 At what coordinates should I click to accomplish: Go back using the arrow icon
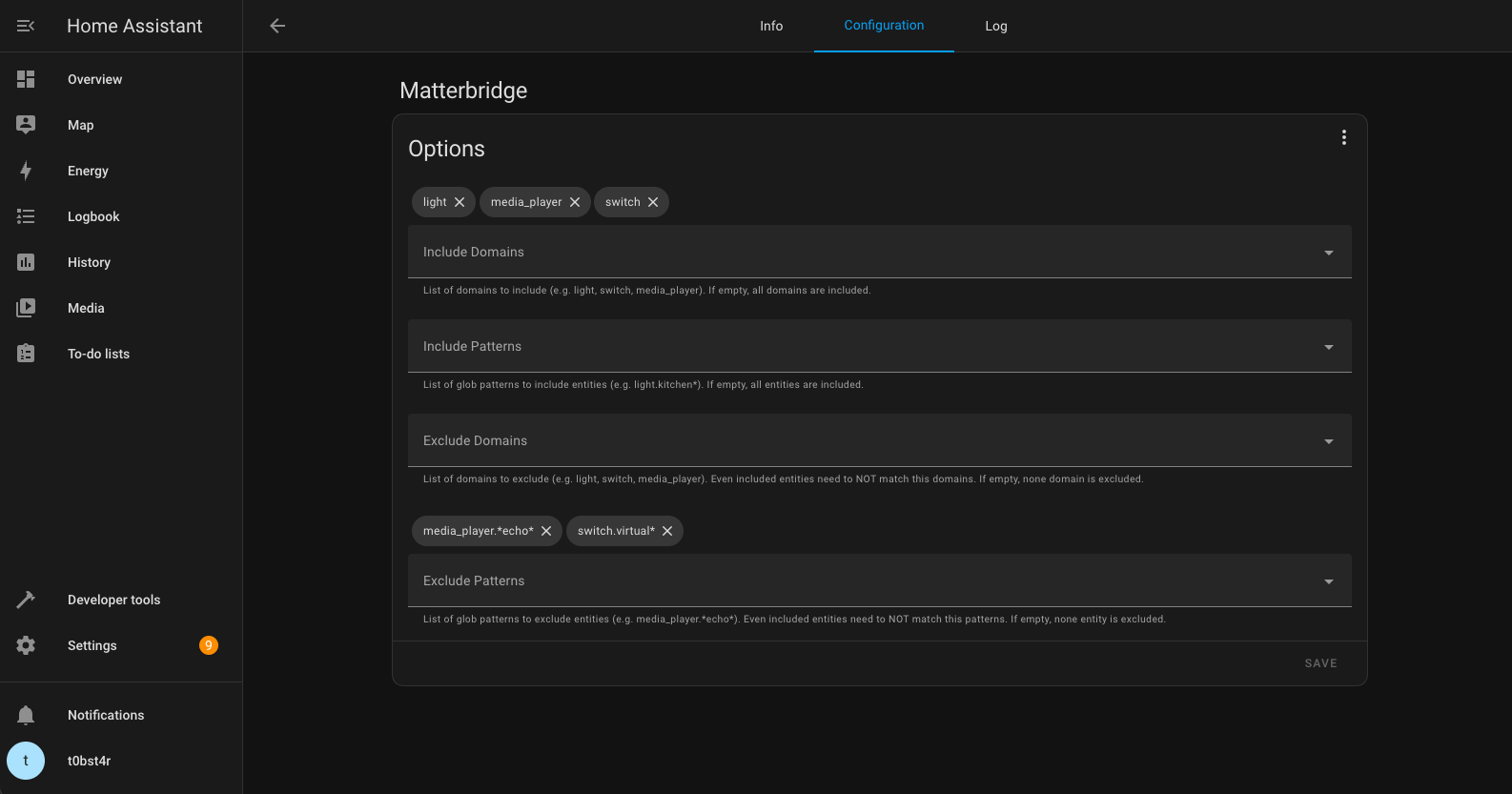277,26
